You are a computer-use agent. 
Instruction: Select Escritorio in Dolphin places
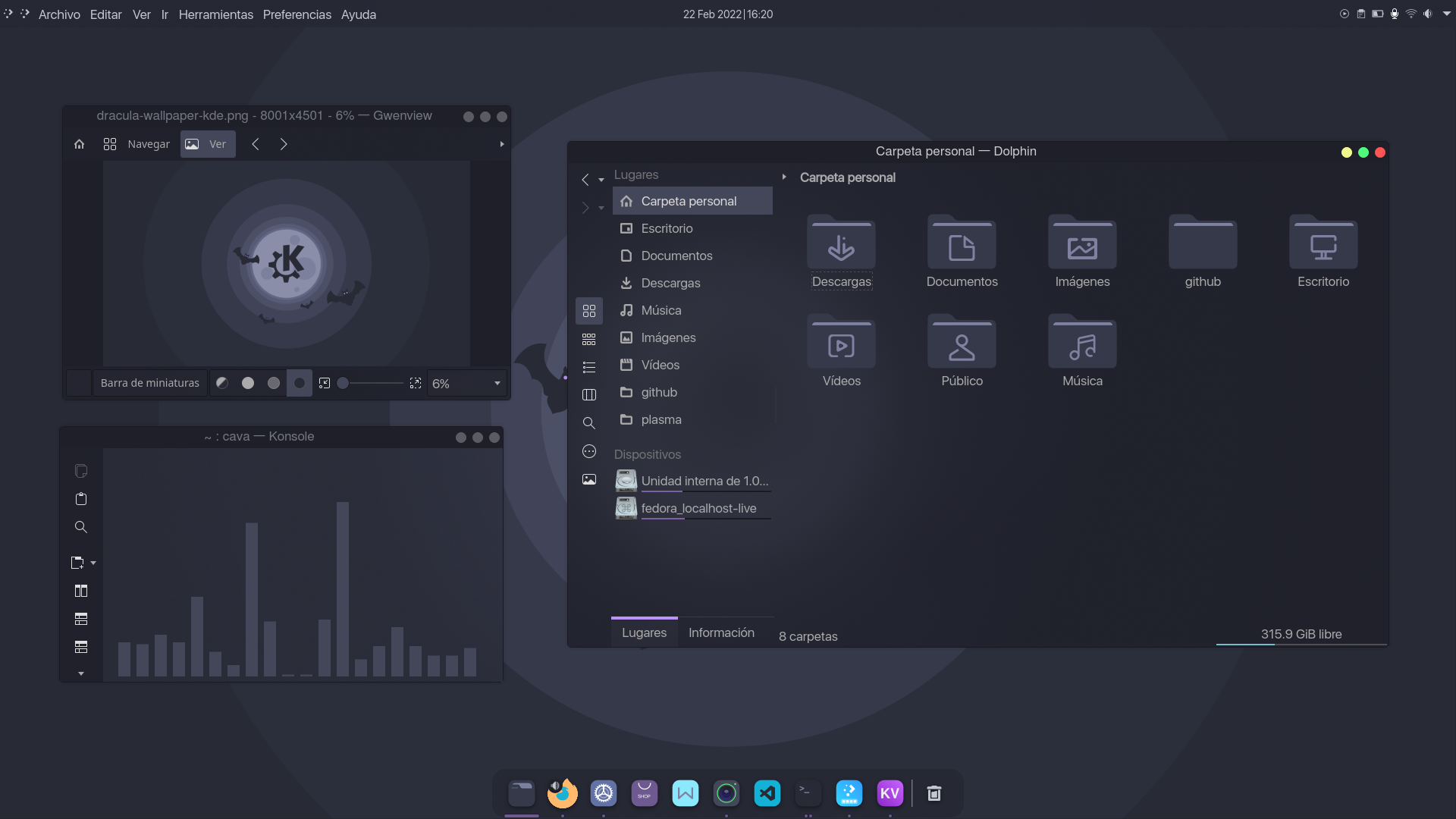tap(692, 228)
